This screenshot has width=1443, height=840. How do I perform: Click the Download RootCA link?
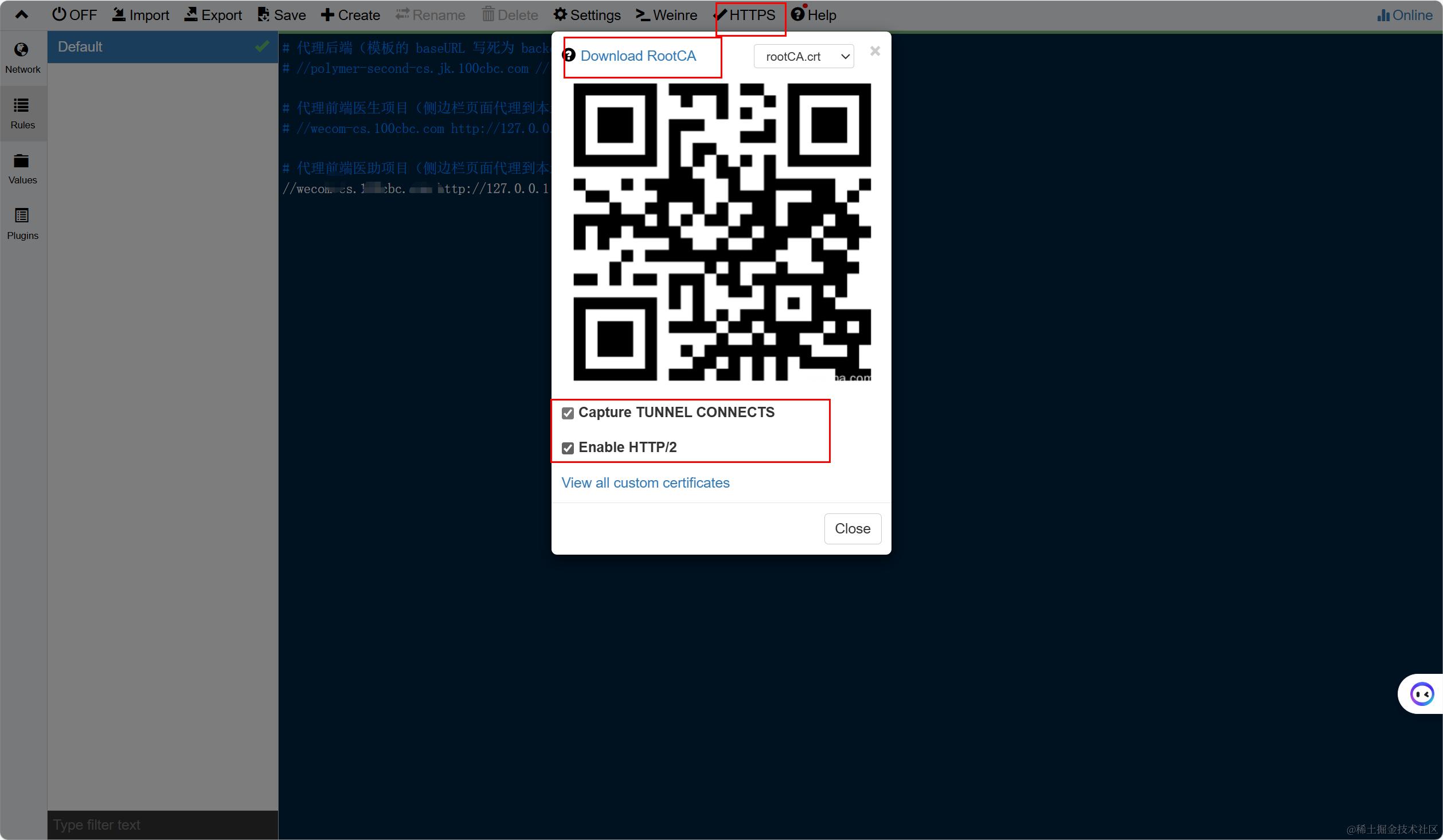pyautogui.click(x=638, y=56)
